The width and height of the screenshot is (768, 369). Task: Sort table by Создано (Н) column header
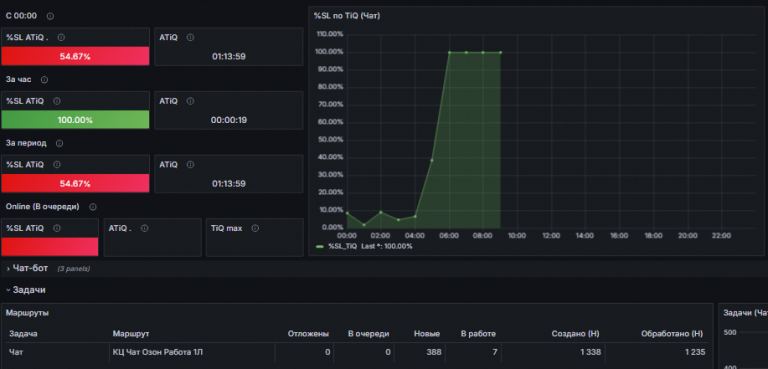[x=576, y=334]
